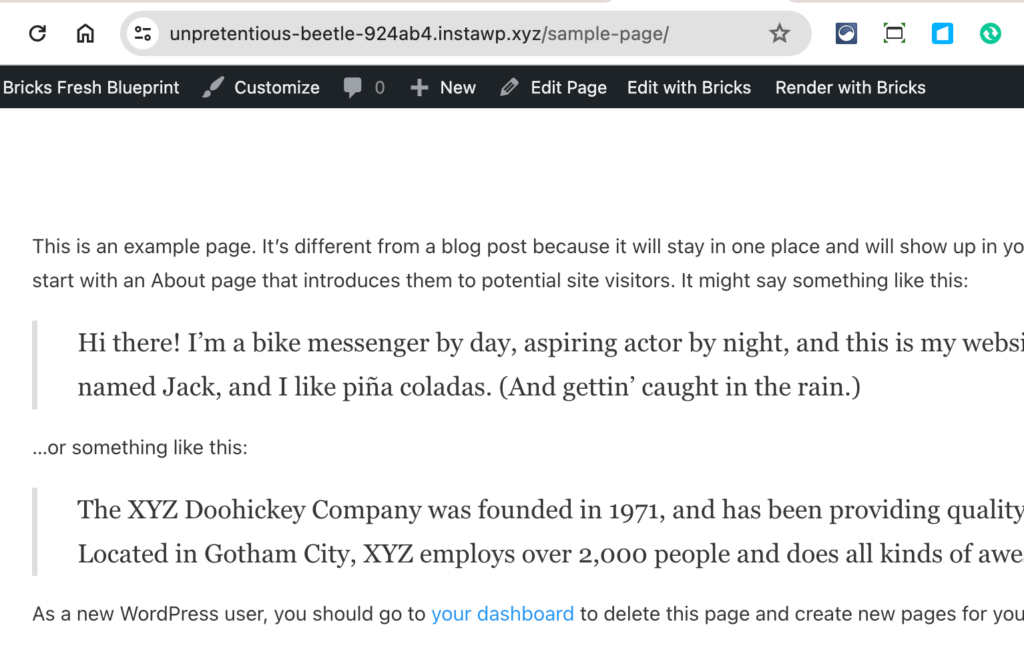Click the Customize paintbrush icon
This screenshot has width=1024, height=664.
coord(213,87)
